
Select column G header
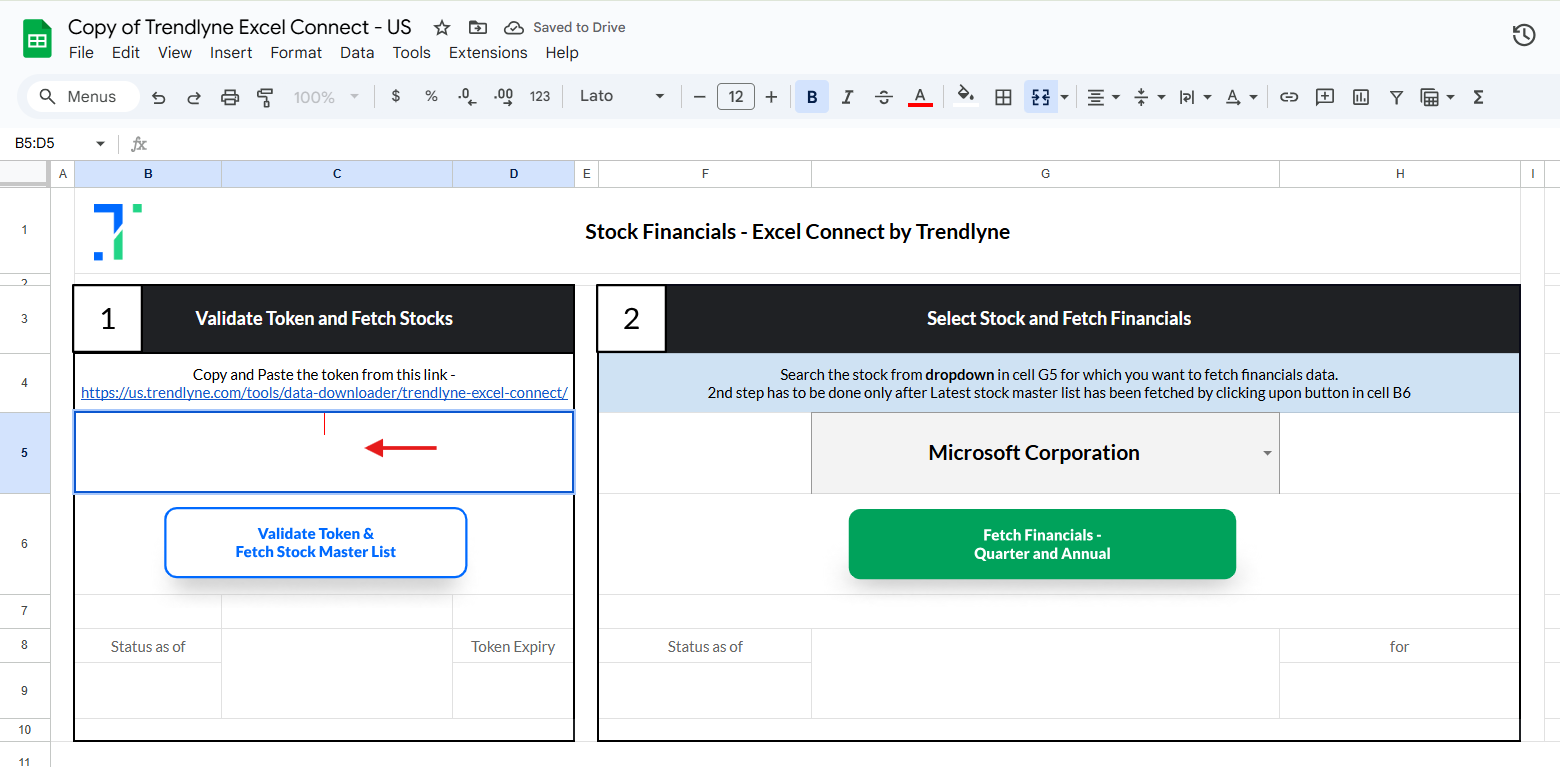[1045, 174]
